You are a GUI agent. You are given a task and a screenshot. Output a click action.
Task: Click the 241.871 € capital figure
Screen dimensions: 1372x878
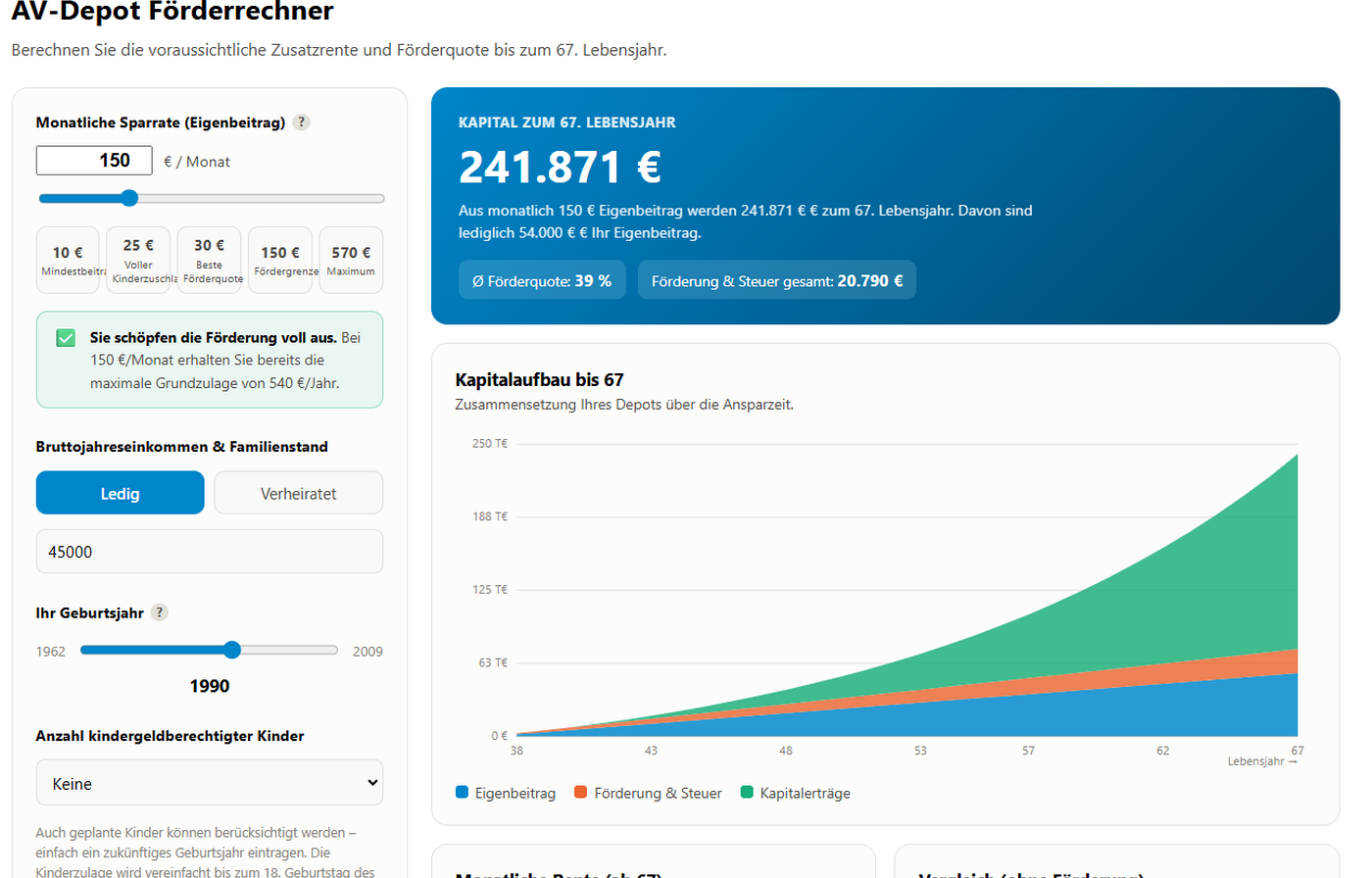[x=561, y=168]
